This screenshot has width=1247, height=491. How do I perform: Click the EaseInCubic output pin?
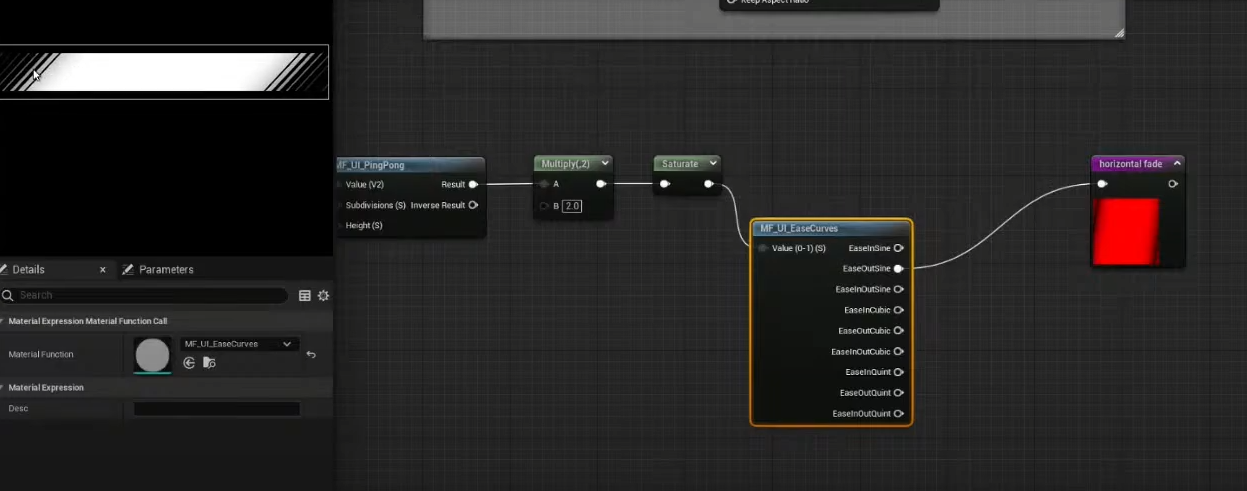[899, 310]
